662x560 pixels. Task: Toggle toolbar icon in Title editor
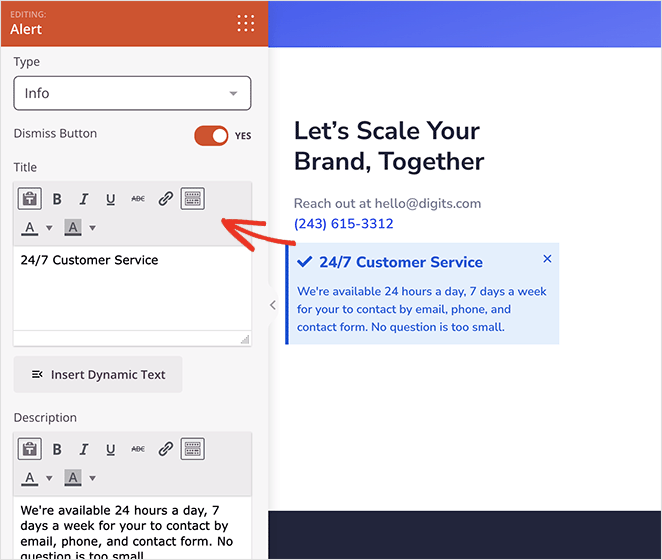pos(193,198)
